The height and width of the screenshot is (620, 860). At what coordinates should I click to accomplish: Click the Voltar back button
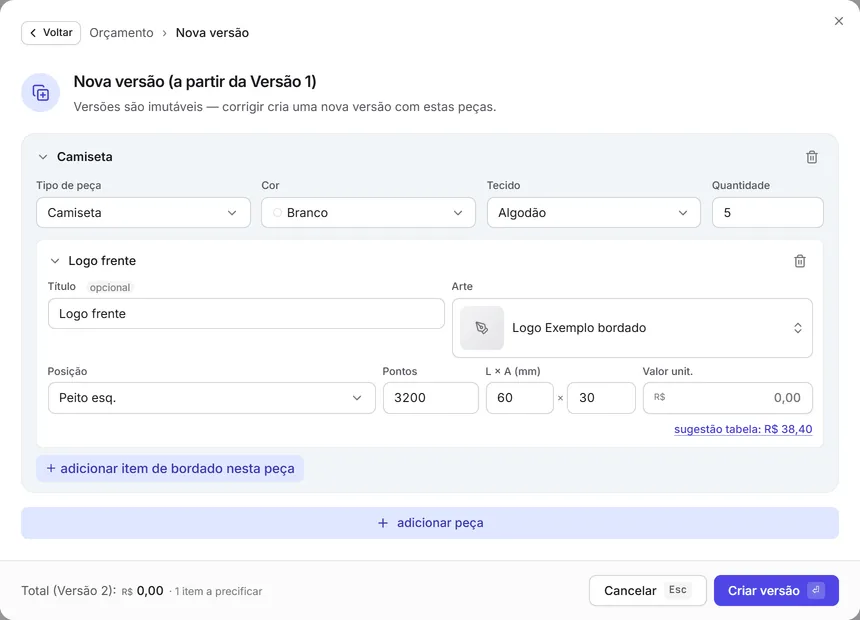click(51, 33)
